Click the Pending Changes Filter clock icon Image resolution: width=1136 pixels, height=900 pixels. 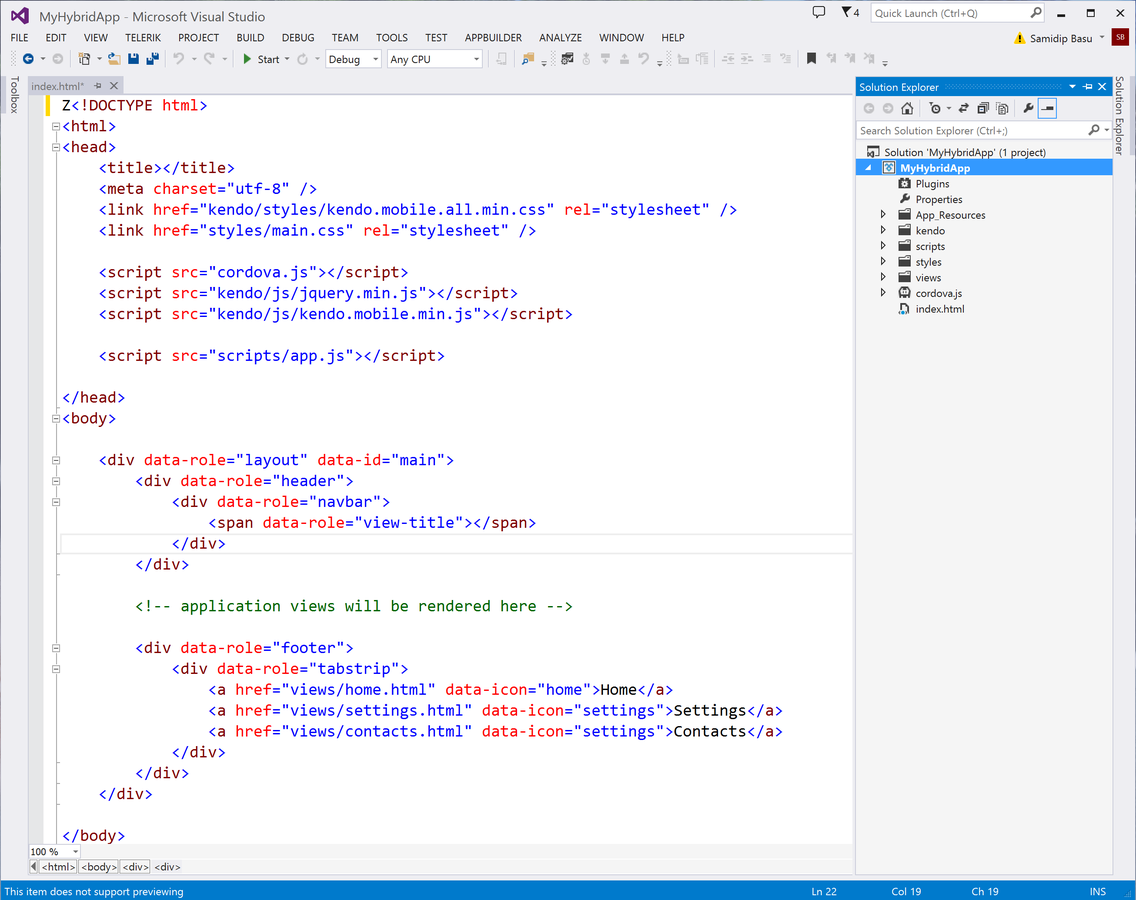(935, 108)
